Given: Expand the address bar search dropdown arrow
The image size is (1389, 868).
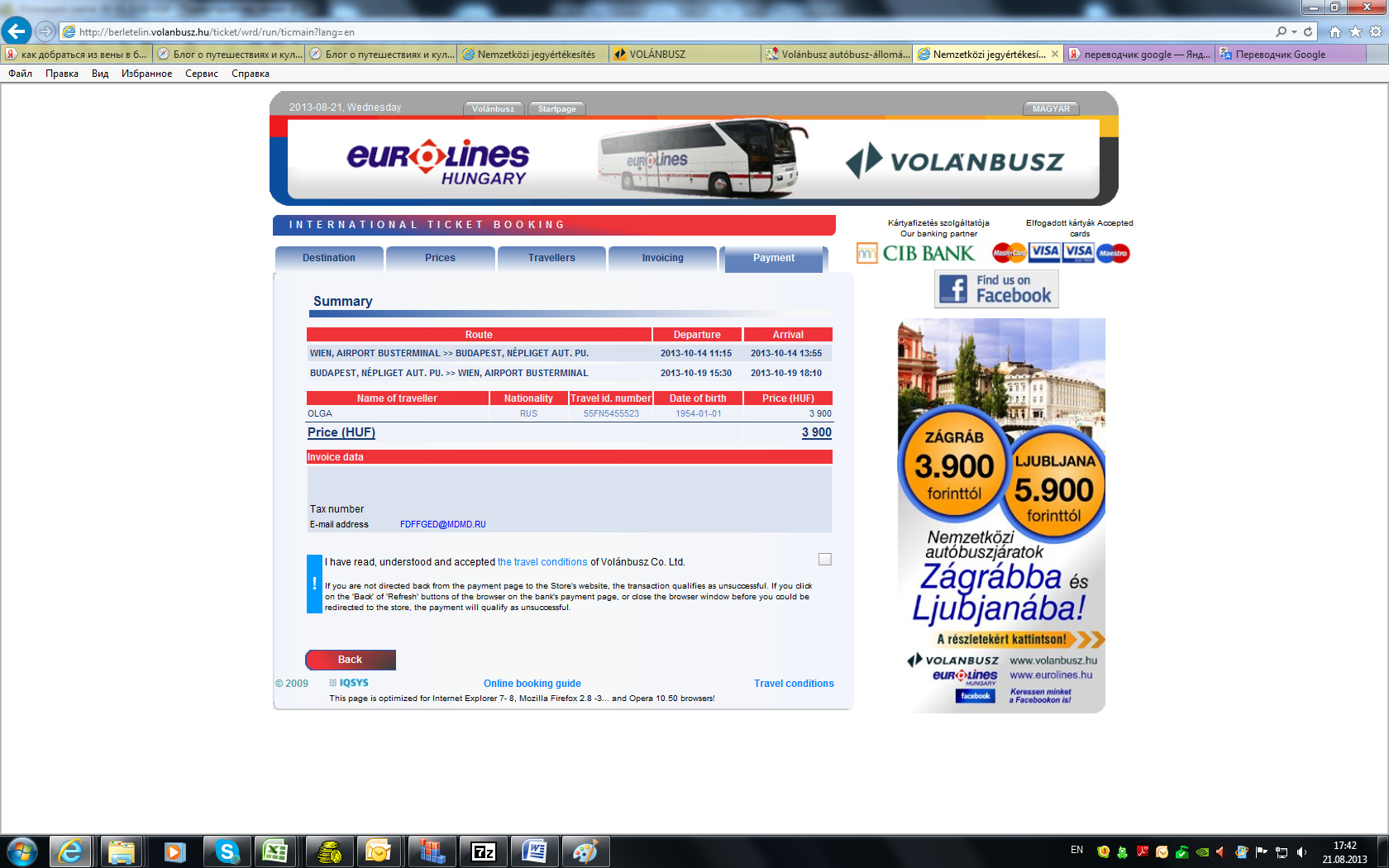Looking at the screenshot, I should click(x=1294, y=31).
